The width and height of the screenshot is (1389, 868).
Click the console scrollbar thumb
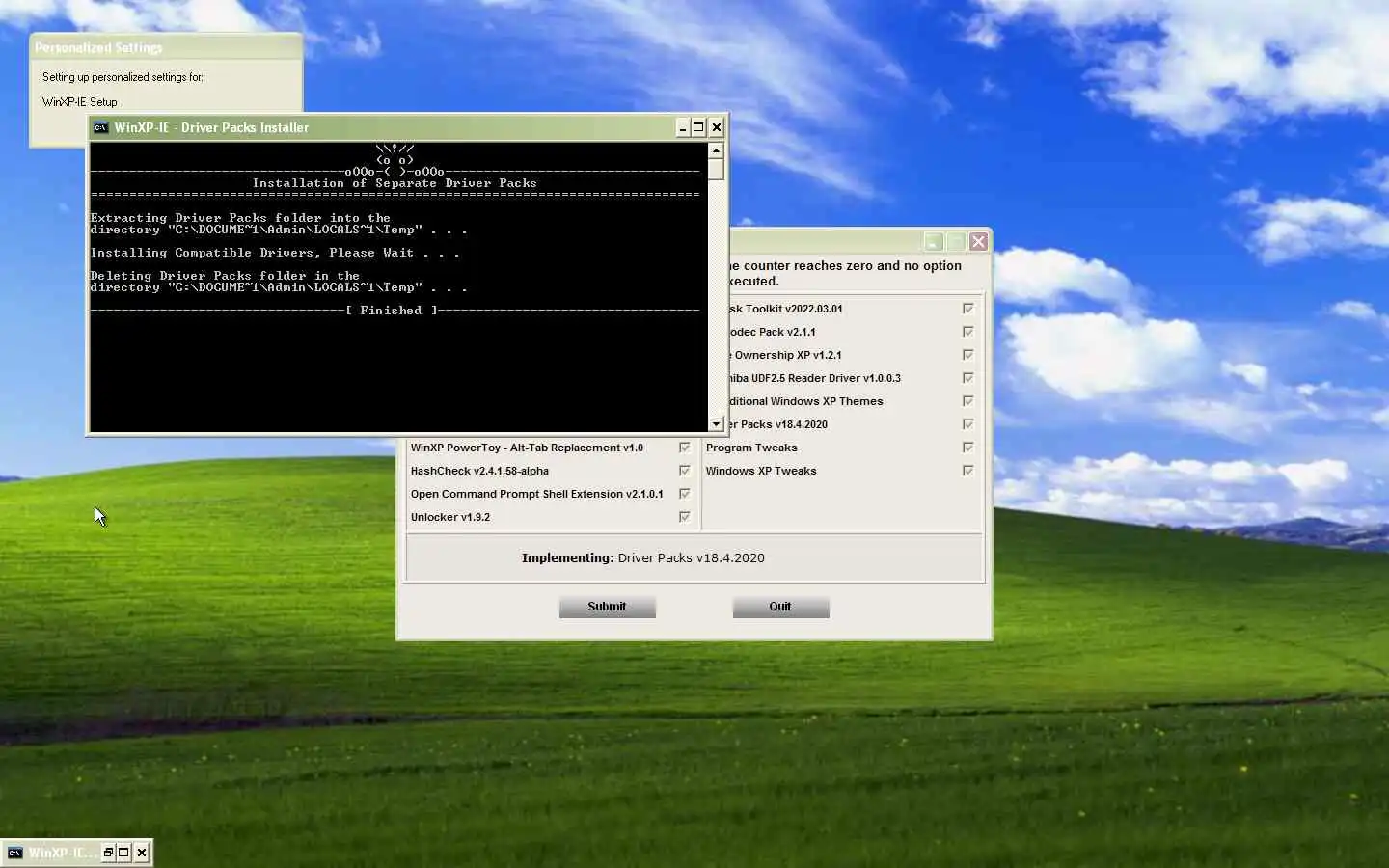point(716,169)
